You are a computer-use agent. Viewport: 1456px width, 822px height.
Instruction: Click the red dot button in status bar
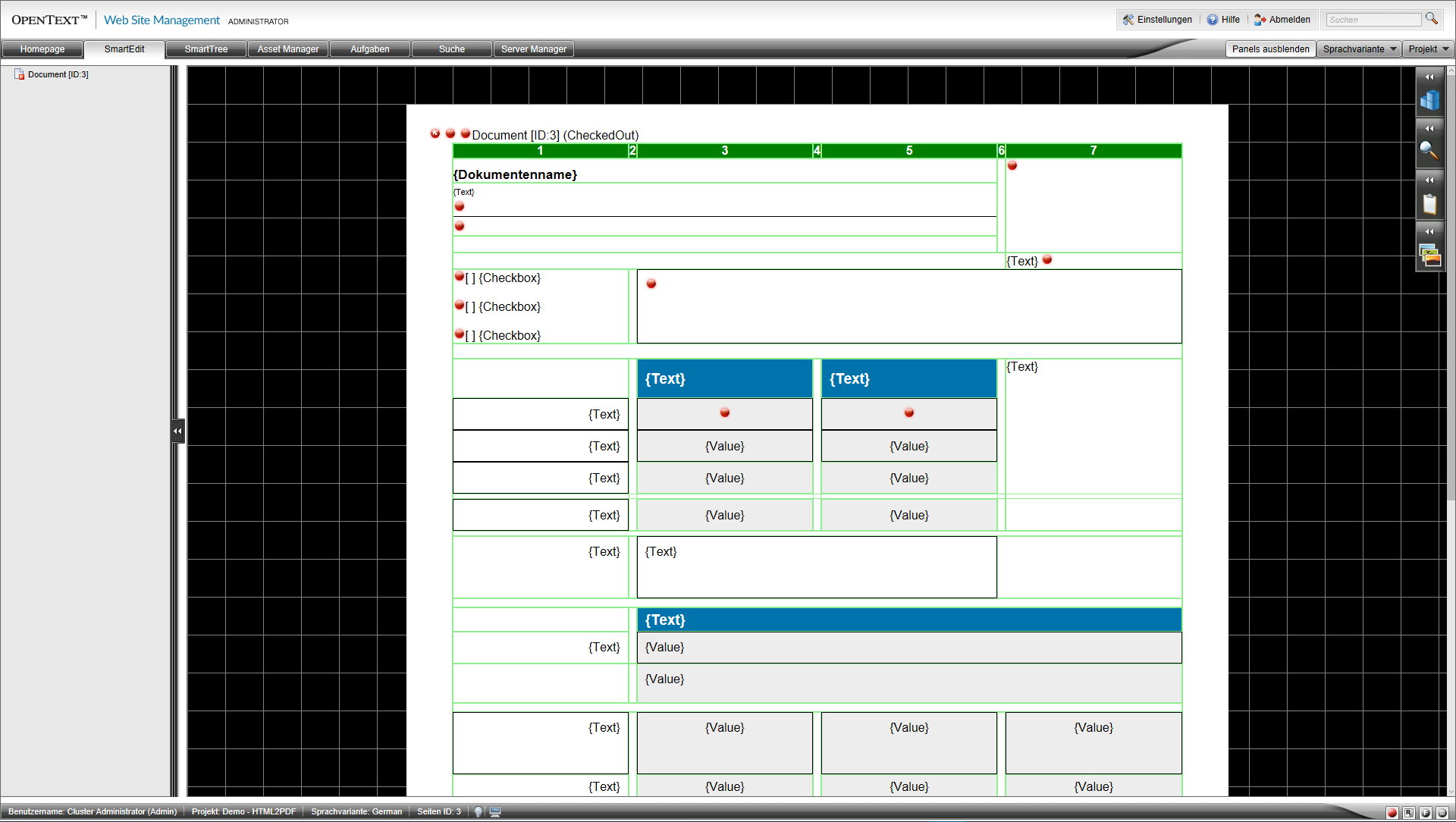coord(1392,813)
